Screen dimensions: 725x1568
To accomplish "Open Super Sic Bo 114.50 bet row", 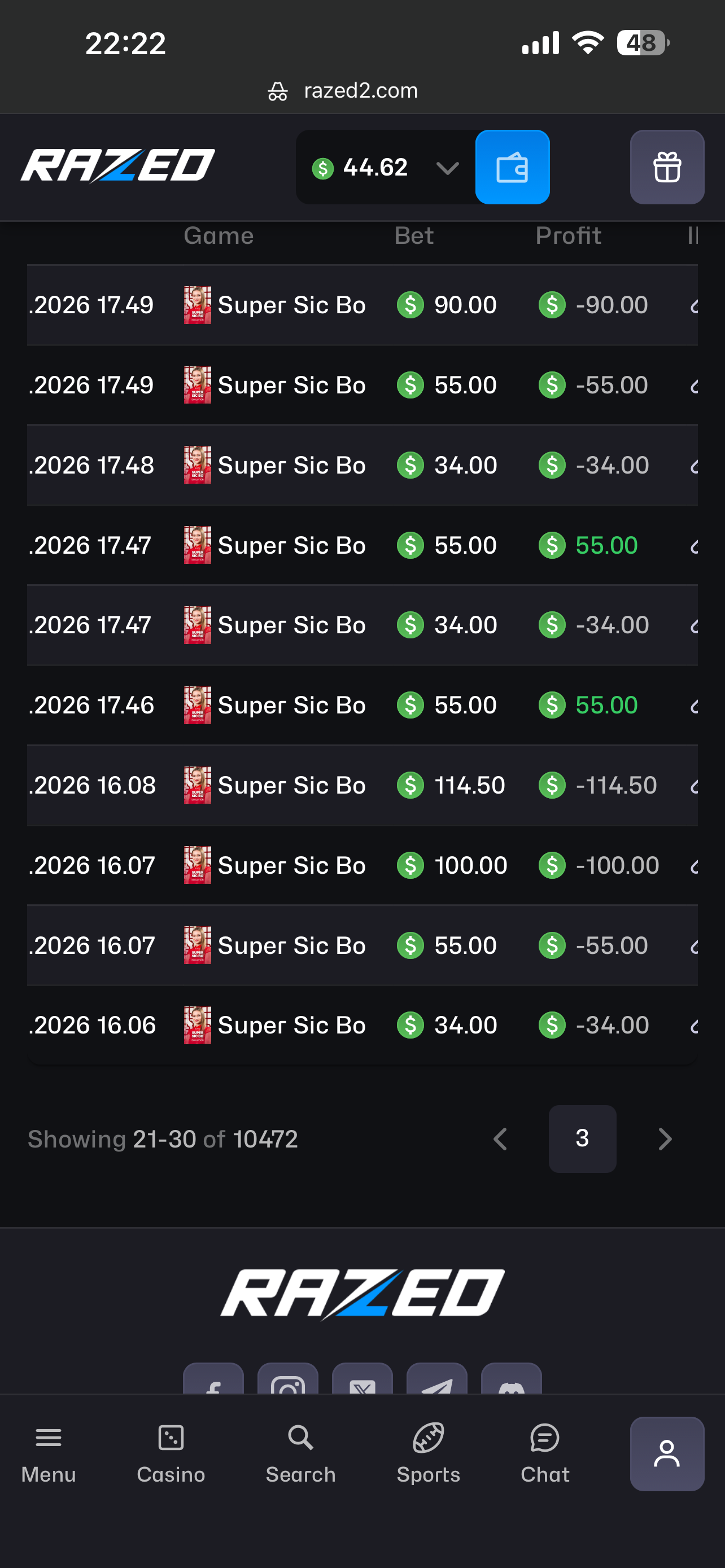I will pyautogui.click(x=362, y=785).
